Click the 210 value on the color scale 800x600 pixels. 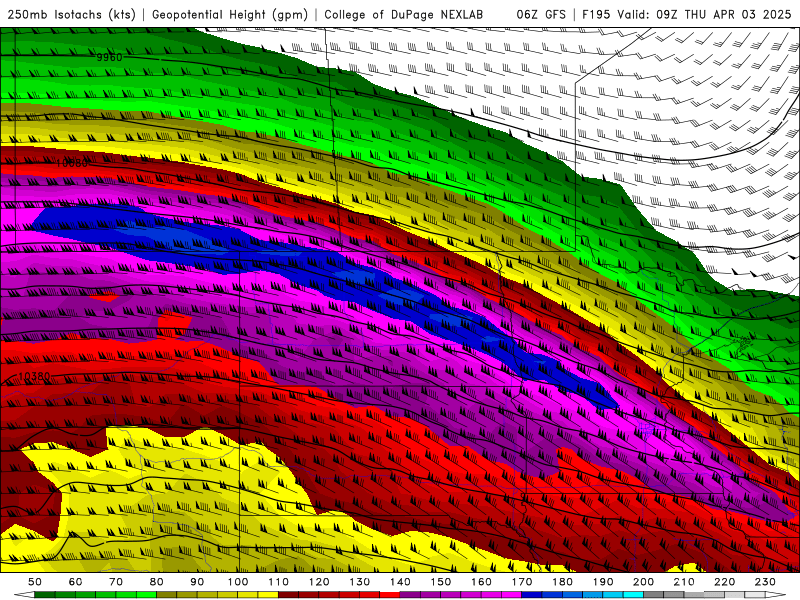click(684, 582)
